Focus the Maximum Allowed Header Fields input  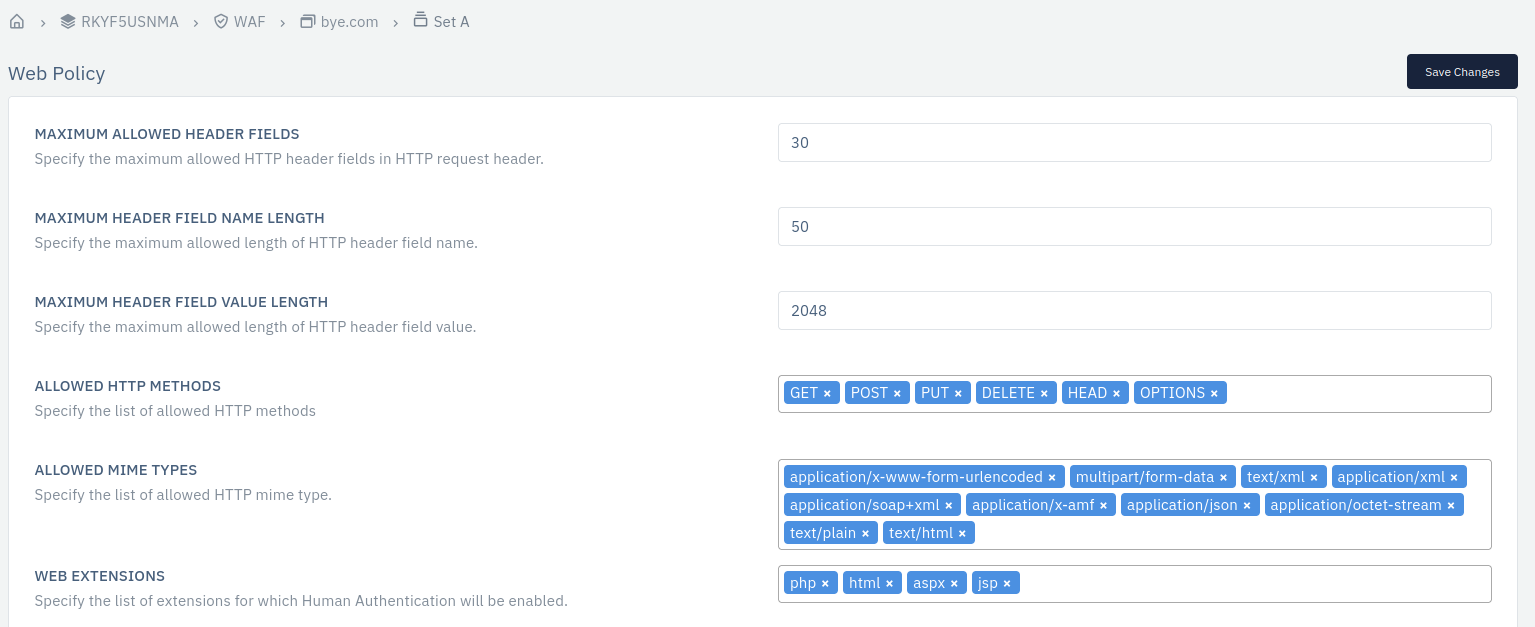(1134, 142)
